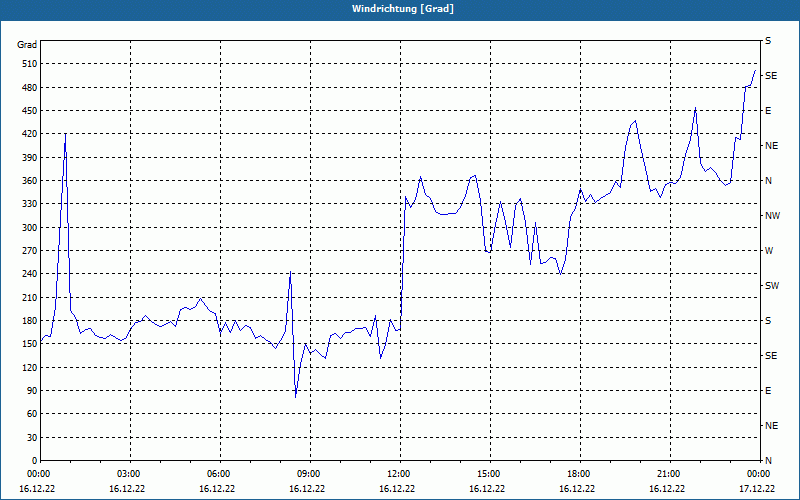Image resolution: width=800 pixels, height=500 pixels.
Task: Click the 90 value on the left axis
Action: pyautogui.click(x=32, y=391)
